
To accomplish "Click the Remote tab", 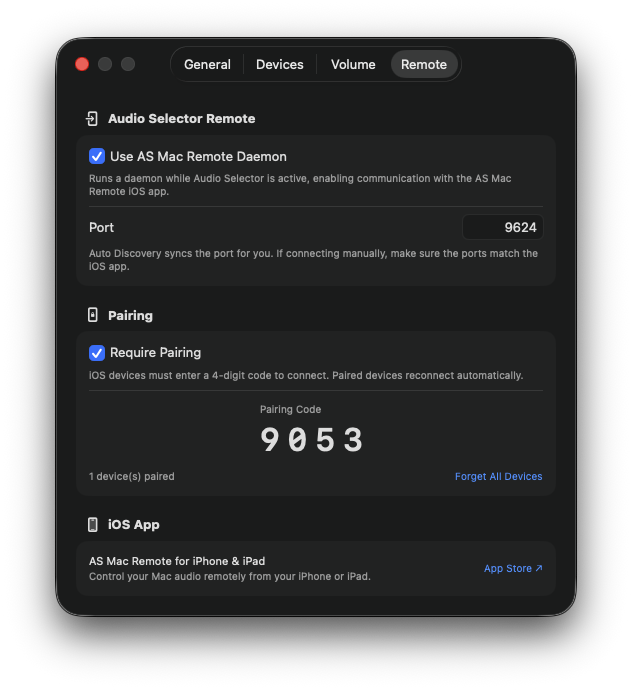I will (x=424, y=65).
